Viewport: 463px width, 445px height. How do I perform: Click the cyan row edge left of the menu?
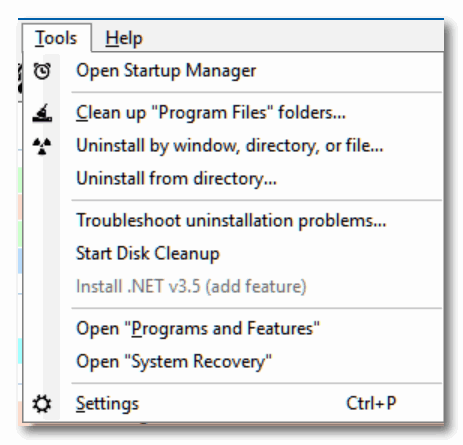coord(20,351)
